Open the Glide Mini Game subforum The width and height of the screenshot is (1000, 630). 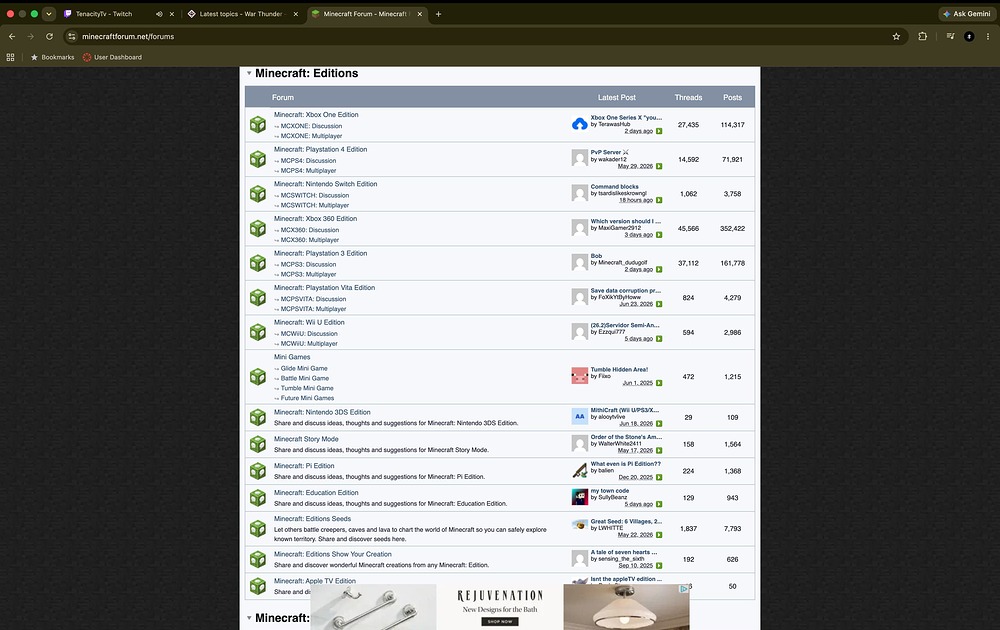click(x=304, y=369)
